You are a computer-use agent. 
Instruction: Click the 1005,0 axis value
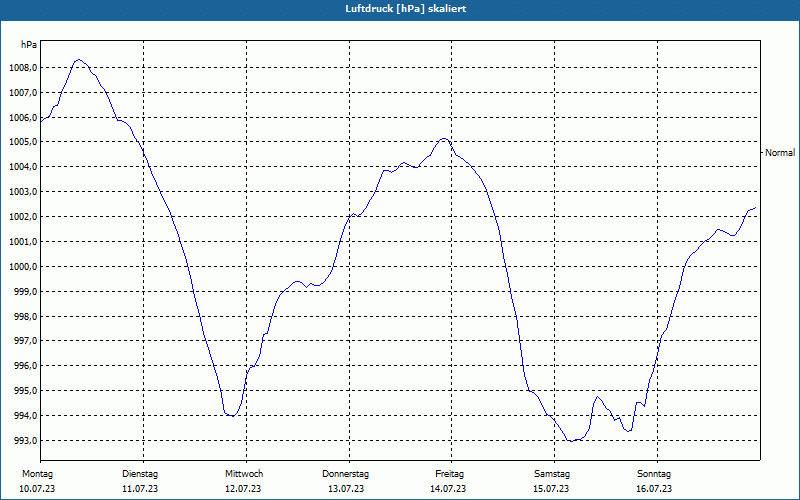point(23,142)
